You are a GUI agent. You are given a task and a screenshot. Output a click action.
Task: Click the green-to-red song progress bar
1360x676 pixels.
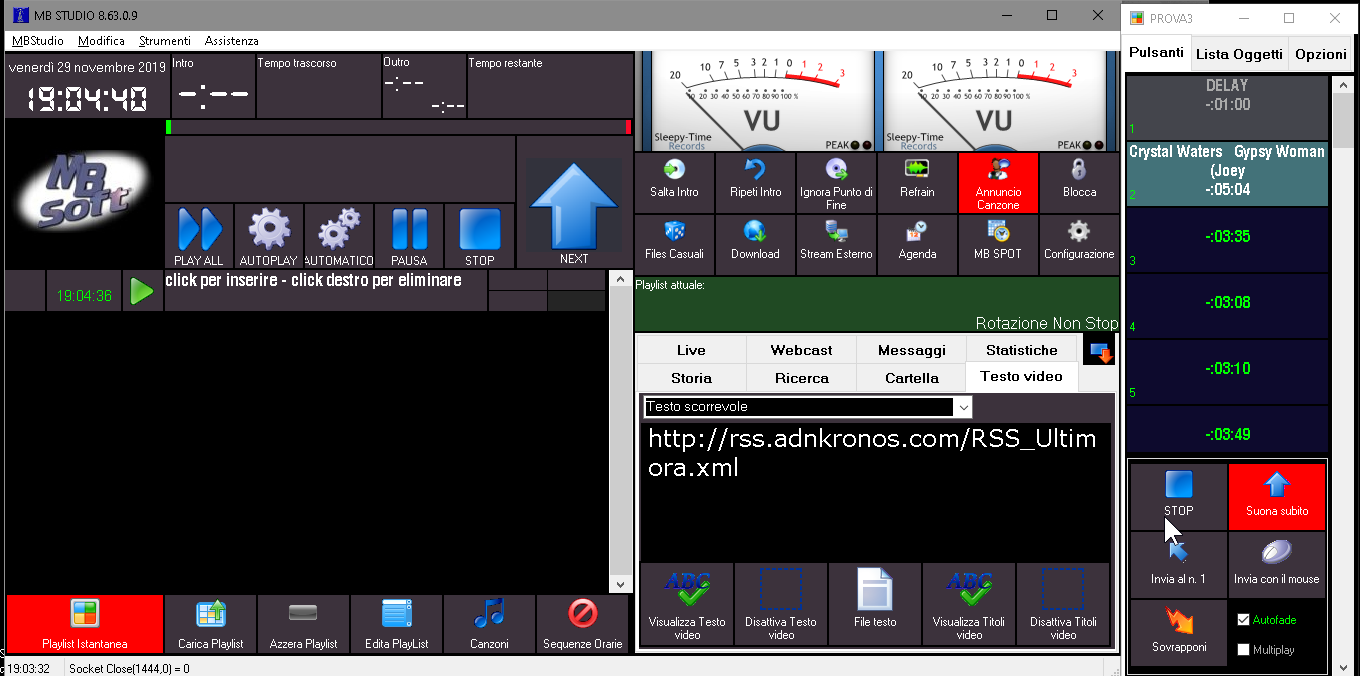pyautogui.click(x=398, y=127)
